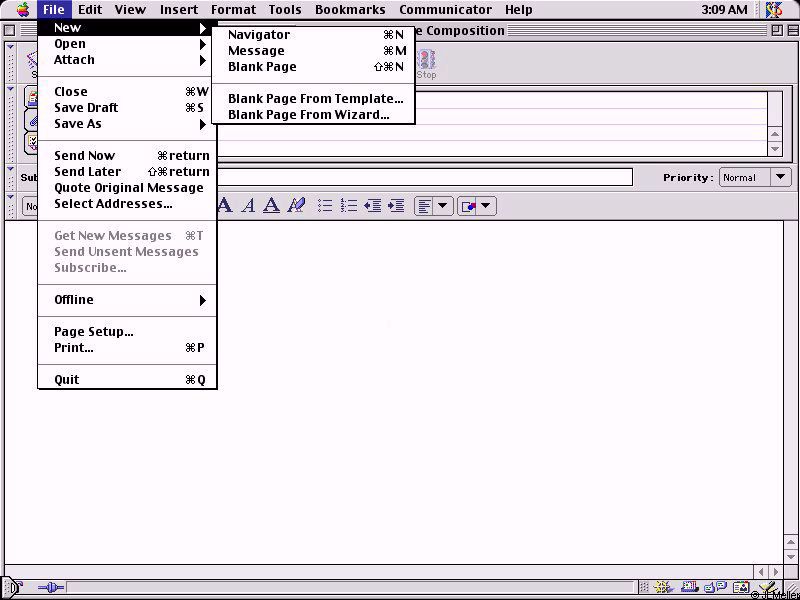Select Blank Page From Wizard...
Image resolution: width=800 pixels, height=600 pixels.
pyautogui.click(x=313, y=114)
